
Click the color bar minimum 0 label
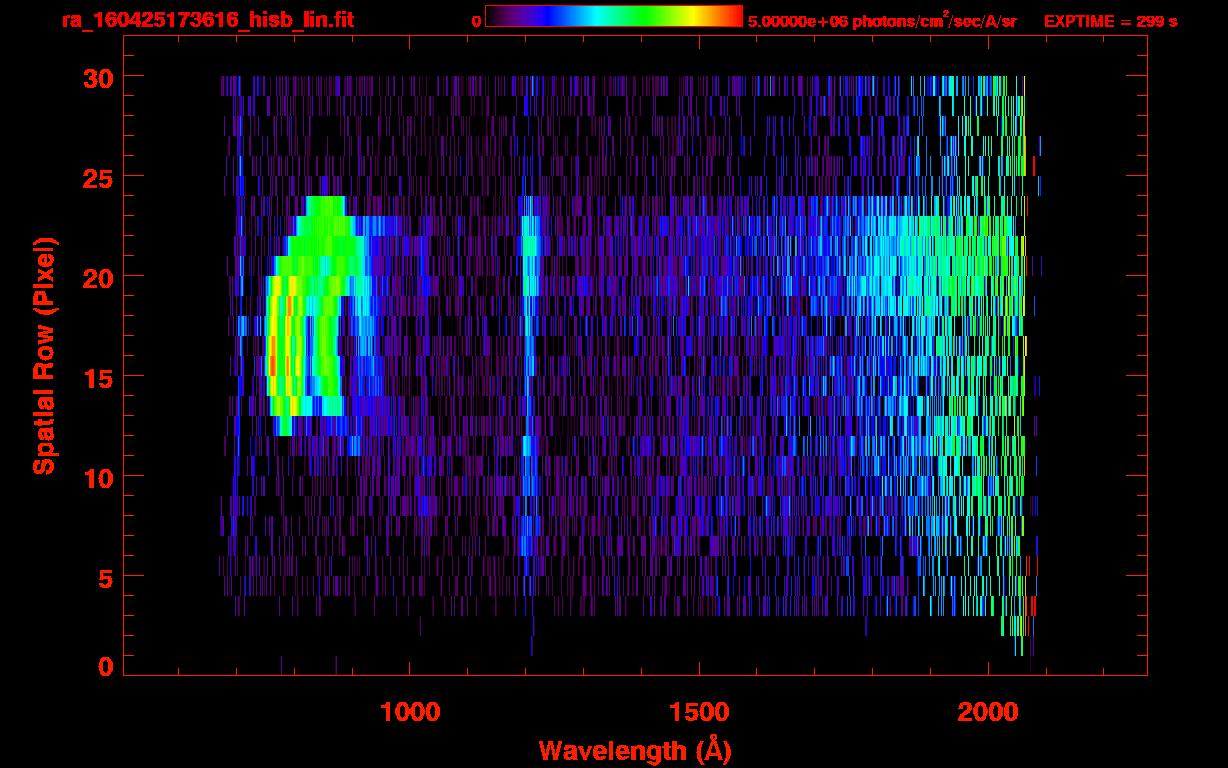click(476, 21)
